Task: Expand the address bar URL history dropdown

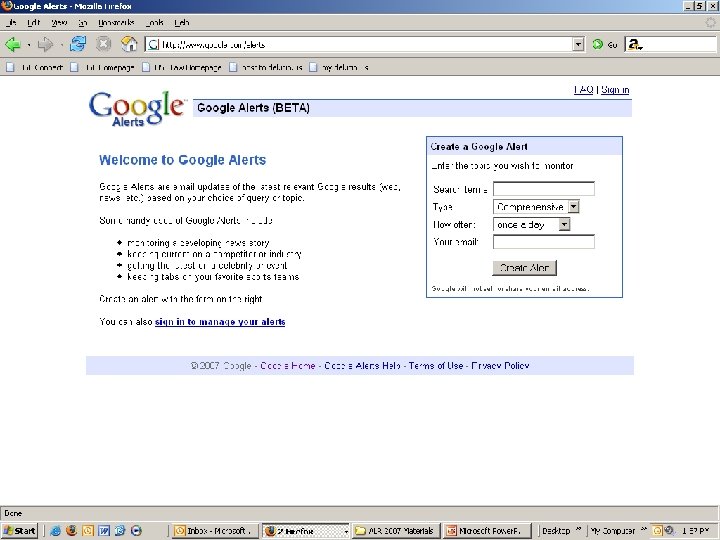Action: 579,45
